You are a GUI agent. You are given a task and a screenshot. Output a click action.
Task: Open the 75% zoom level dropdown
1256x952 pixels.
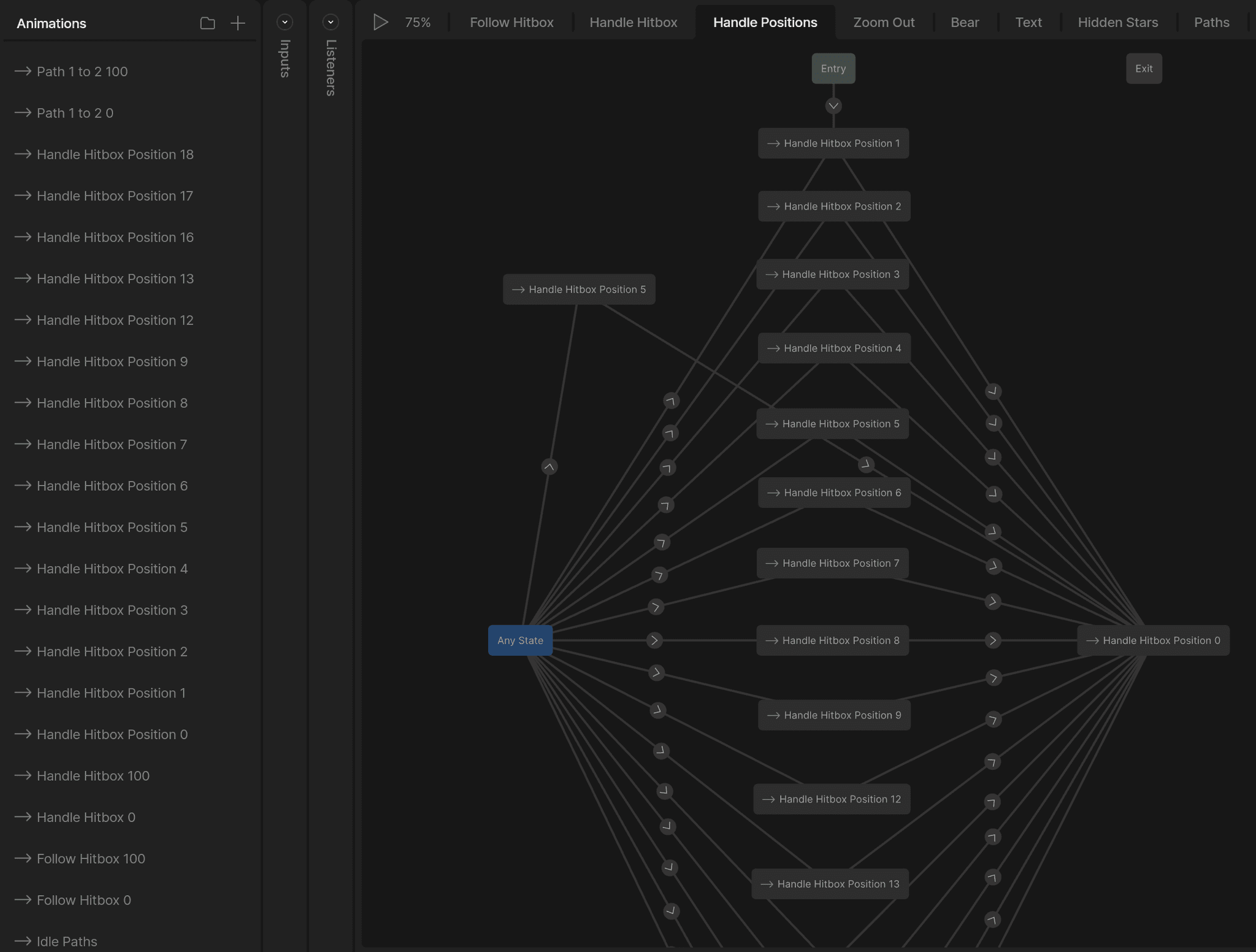pyautogui.click(x=418, y=23)
